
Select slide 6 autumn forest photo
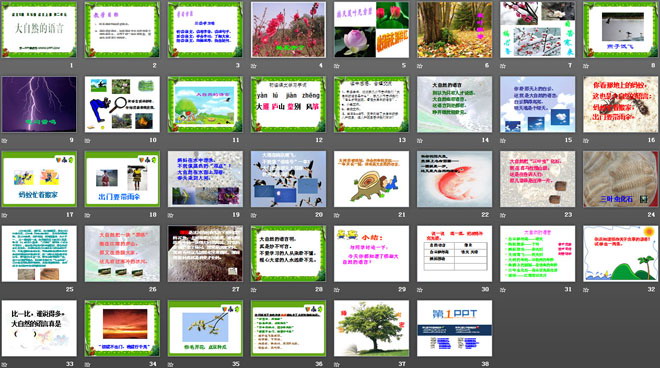pos(455,29)
